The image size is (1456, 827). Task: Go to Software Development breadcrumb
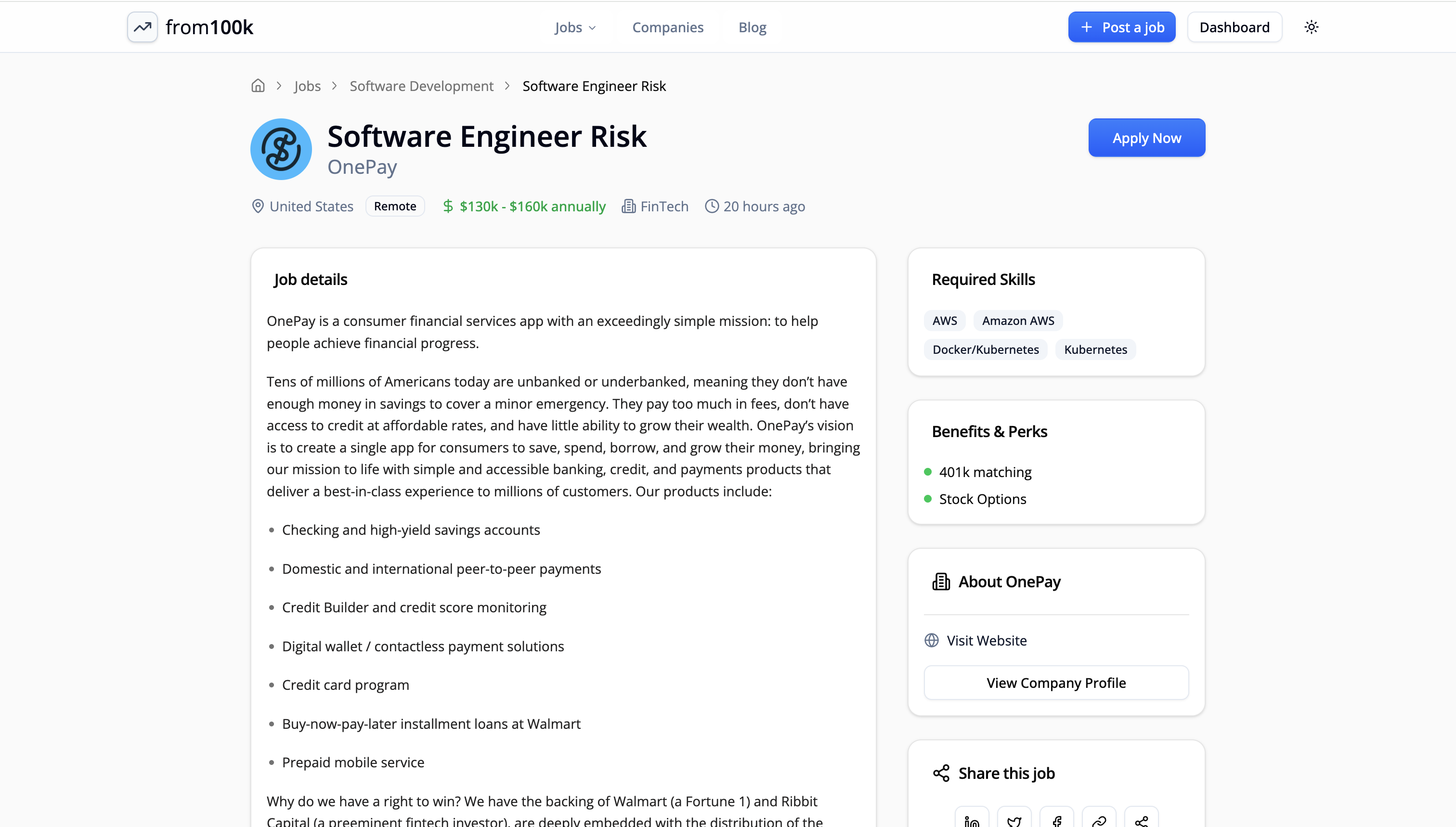point(421,86)
